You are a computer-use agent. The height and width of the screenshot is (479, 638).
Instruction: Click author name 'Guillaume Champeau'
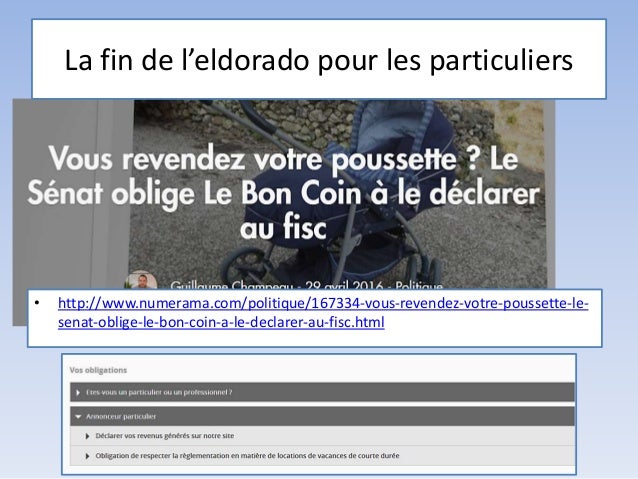[x=232, y=285]
